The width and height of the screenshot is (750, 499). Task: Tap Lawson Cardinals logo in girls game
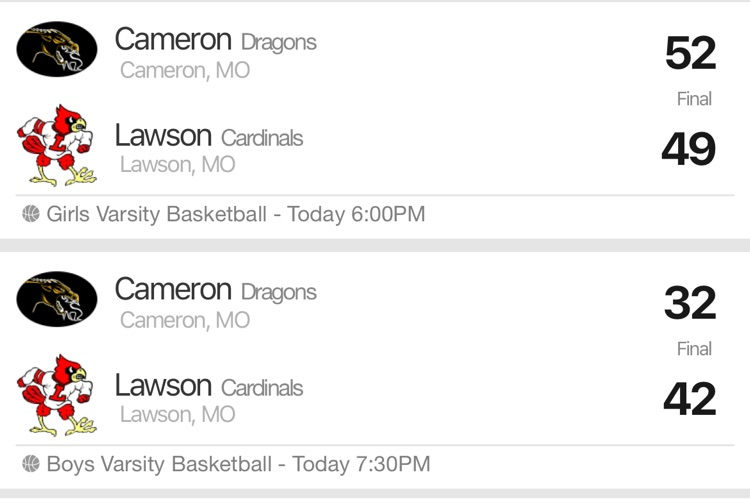coord(57,144)
